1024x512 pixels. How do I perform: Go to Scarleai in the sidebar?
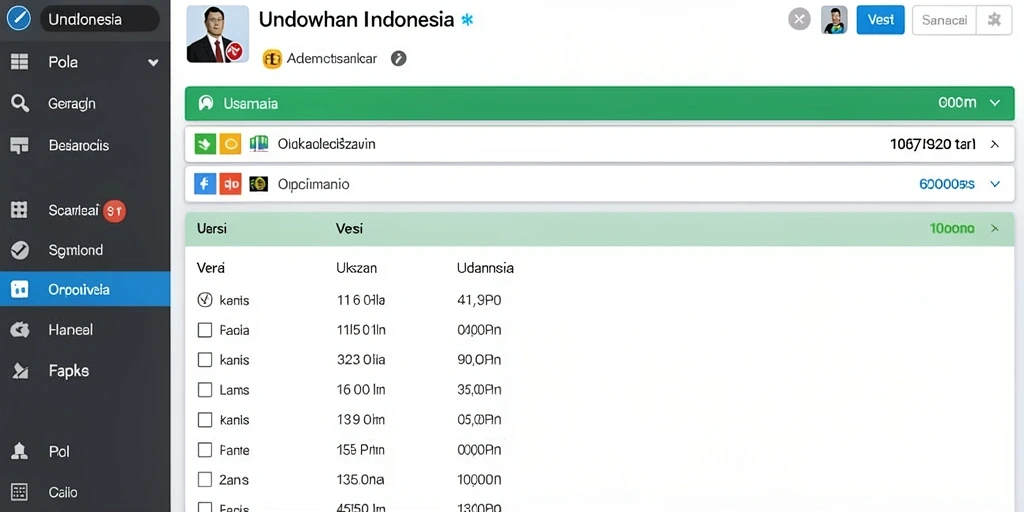[x=85, y=210]
